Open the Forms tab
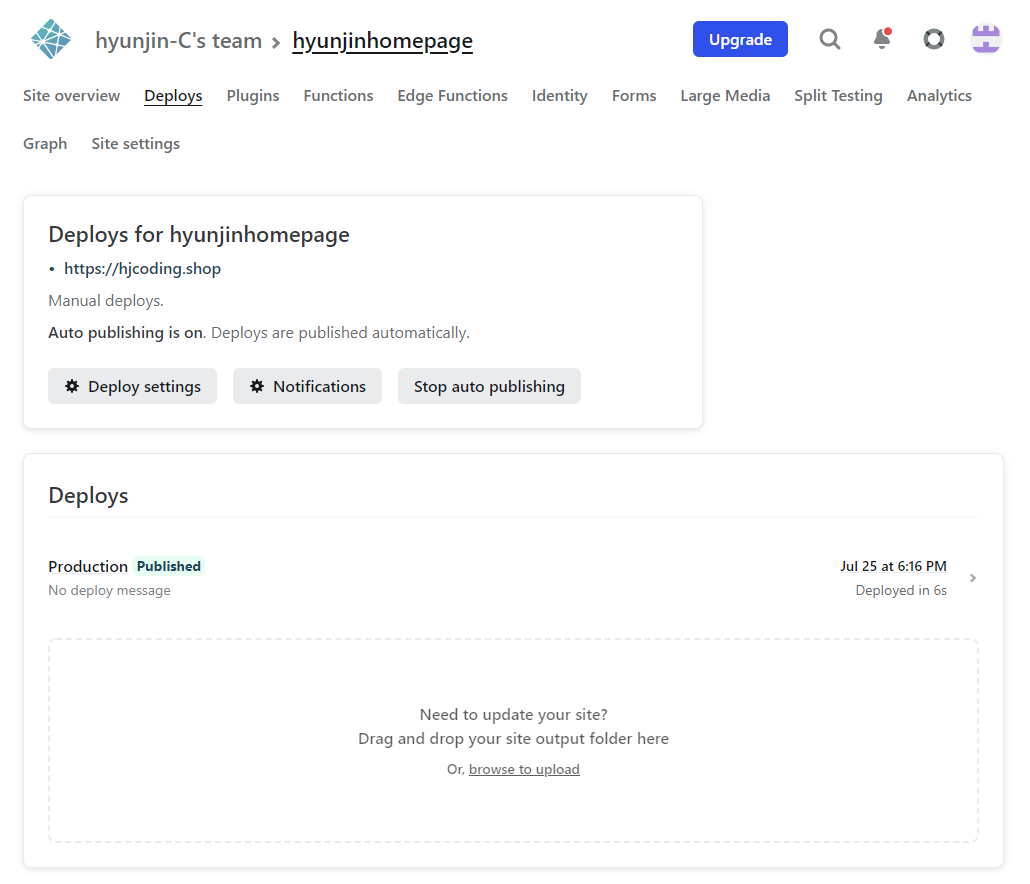Screen dimensions: 1030x884 (634, 96)
